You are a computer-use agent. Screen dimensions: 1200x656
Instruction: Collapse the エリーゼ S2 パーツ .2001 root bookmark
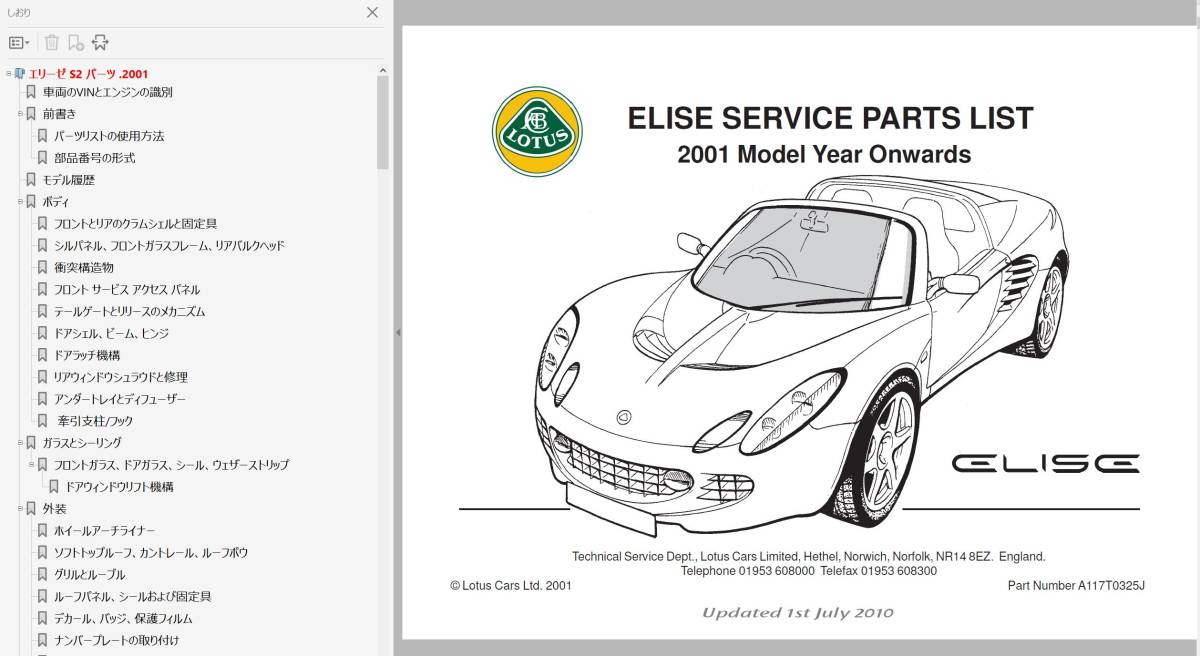coord(8,73)
